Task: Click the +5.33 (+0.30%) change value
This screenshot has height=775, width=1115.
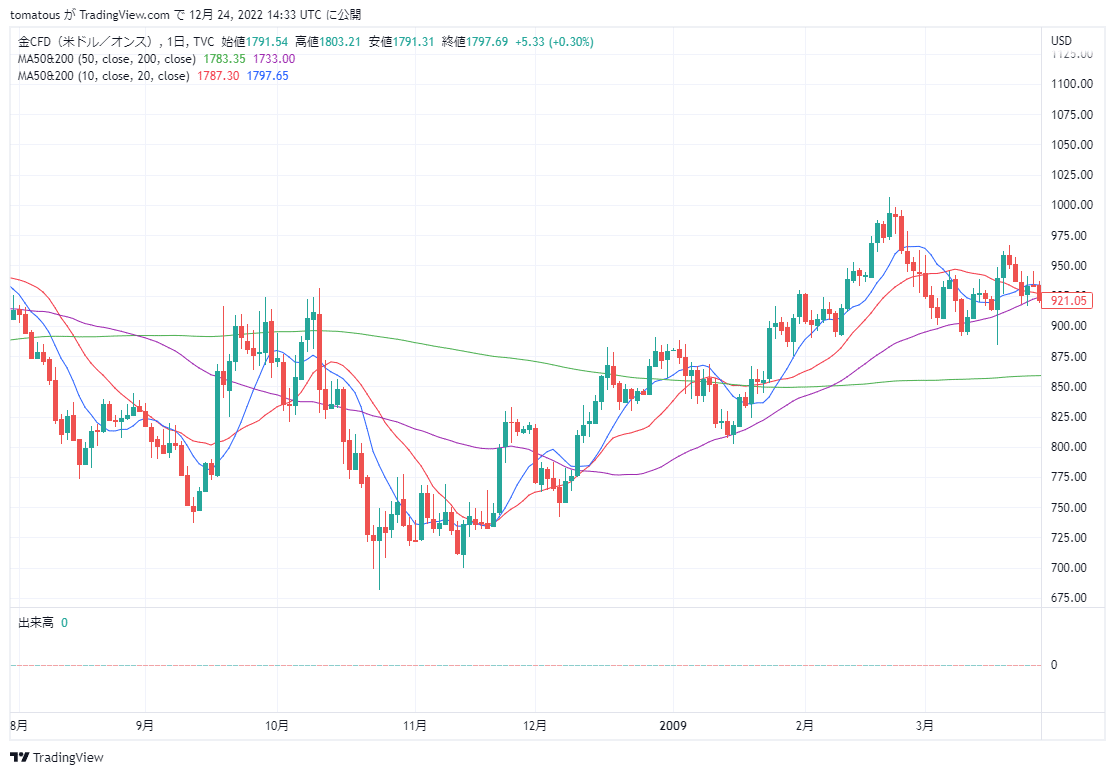Action: click(554, 42)
